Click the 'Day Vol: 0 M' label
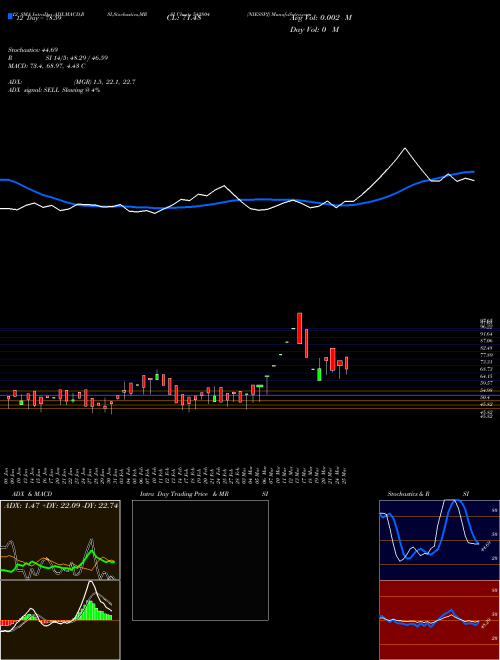Image resolution: width=500 pixels, height=660 pixels. [x=314, y=30]
